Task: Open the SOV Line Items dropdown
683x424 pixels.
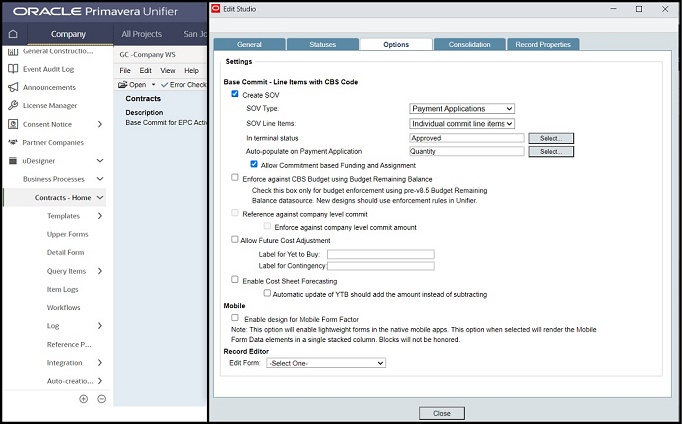Action: tap(462, 124)
